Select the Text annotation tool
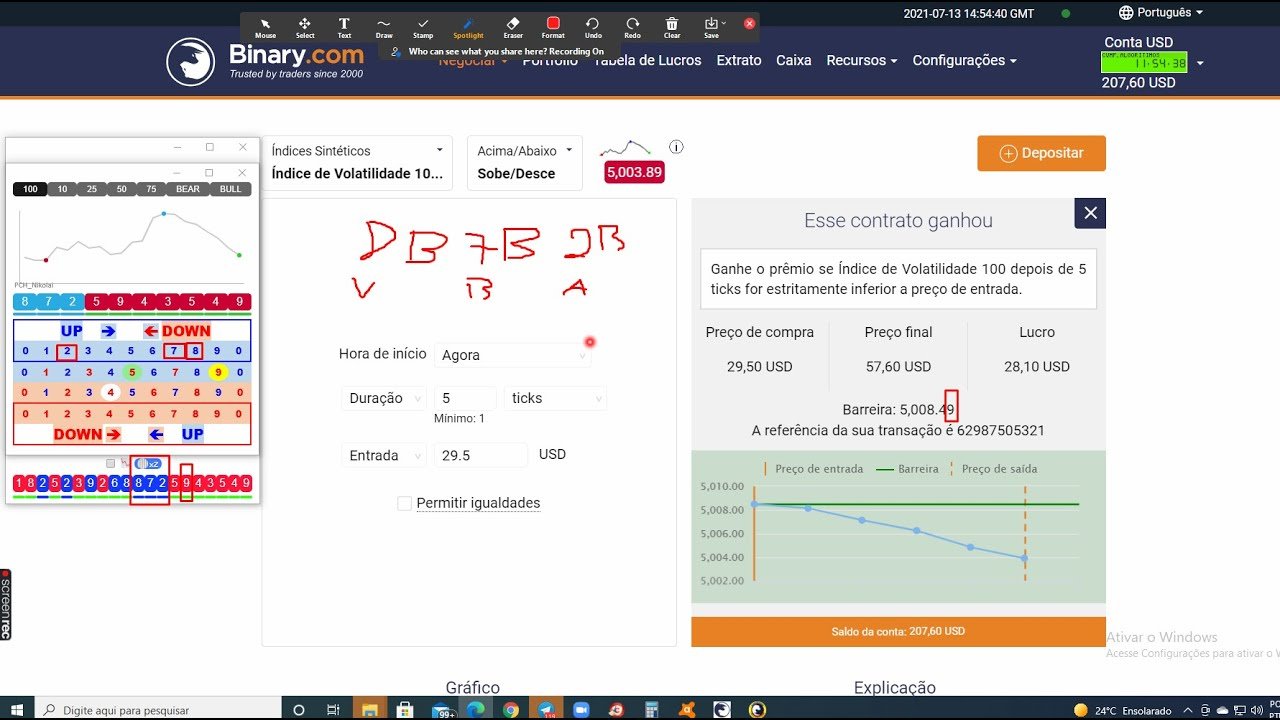The width and height of the screenshot is (1280, 720). point(344,27)
